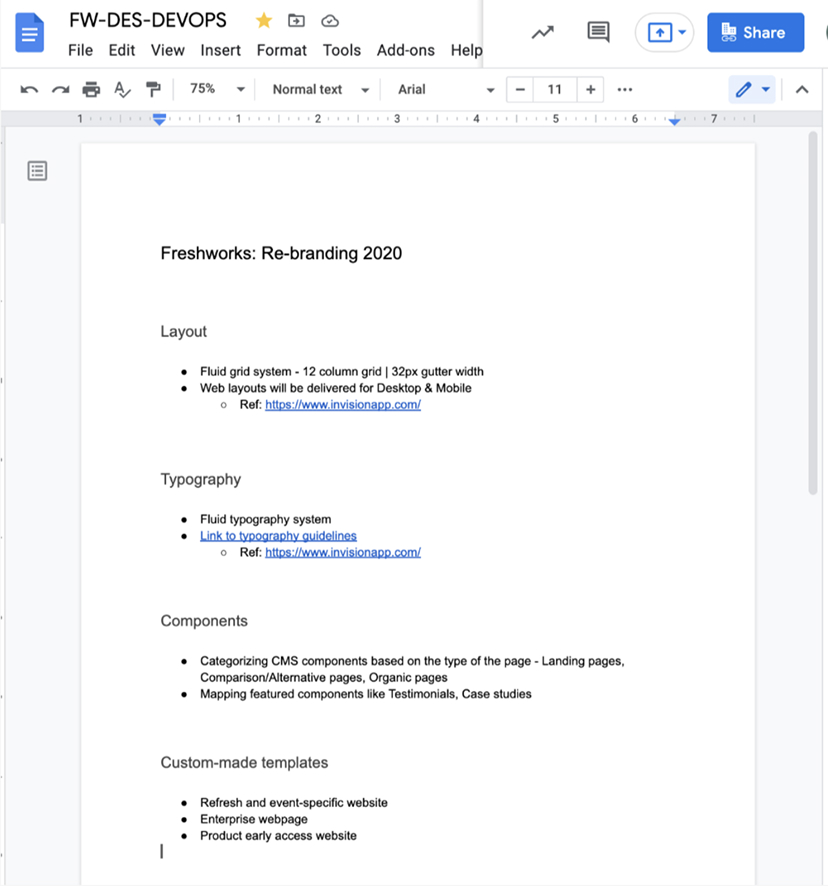Click the heading Freshworks: Re-branding 2020
This screenshot has height=886, width=828.
(281, 253)
